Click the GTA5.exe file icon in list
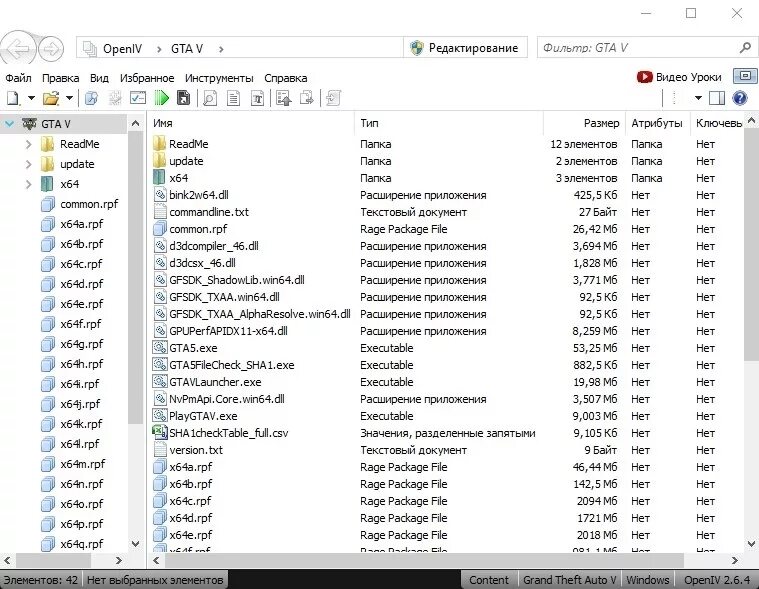Viewport: 759px width, 589px height. [160, 347]
